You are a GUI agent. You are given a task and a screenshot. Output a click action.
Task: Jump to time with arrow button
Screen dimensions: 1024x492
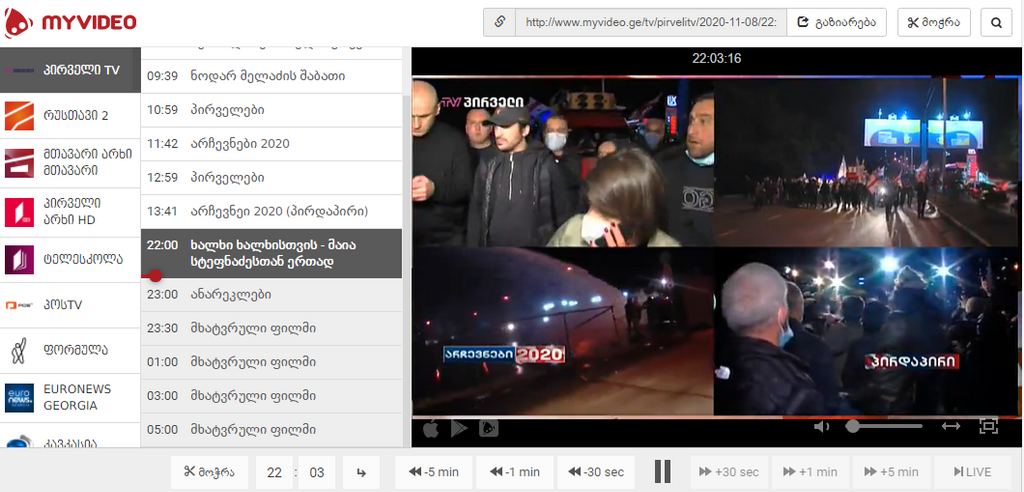point(362,472)
